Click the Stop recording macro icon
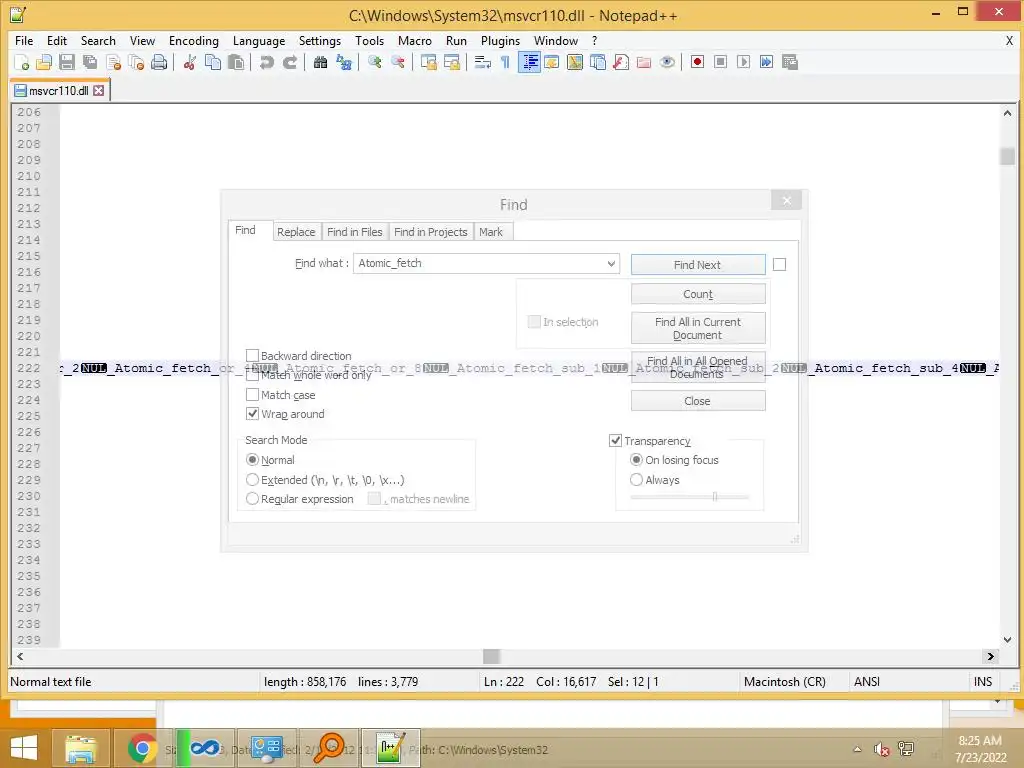Image resolution: width=1024 pixels, height=768 pixels. (720, 62)
